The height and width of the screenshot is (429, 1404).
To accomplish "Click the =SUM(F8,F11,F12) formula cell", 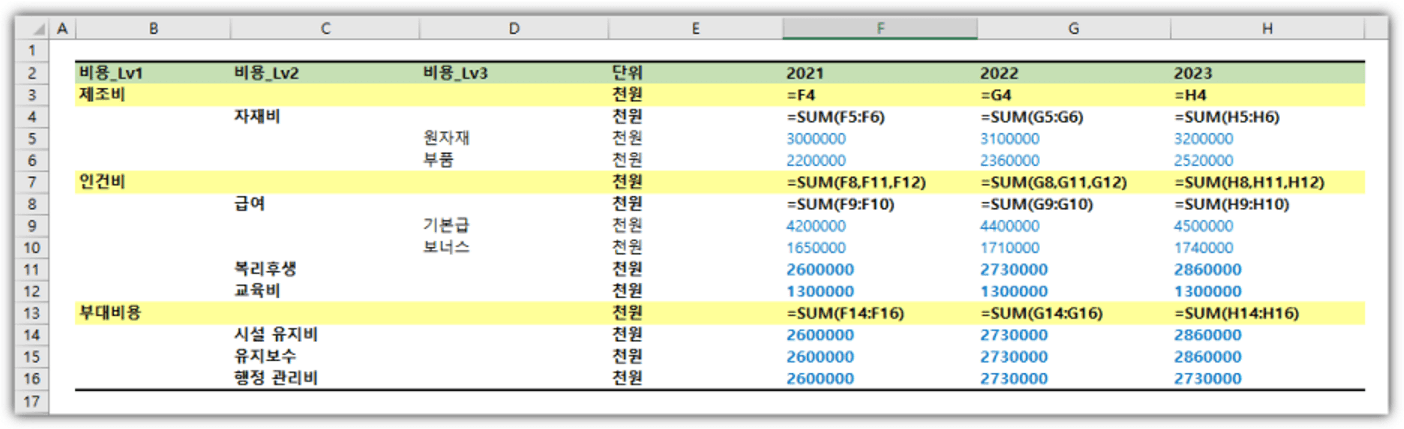I will (880, 182).
